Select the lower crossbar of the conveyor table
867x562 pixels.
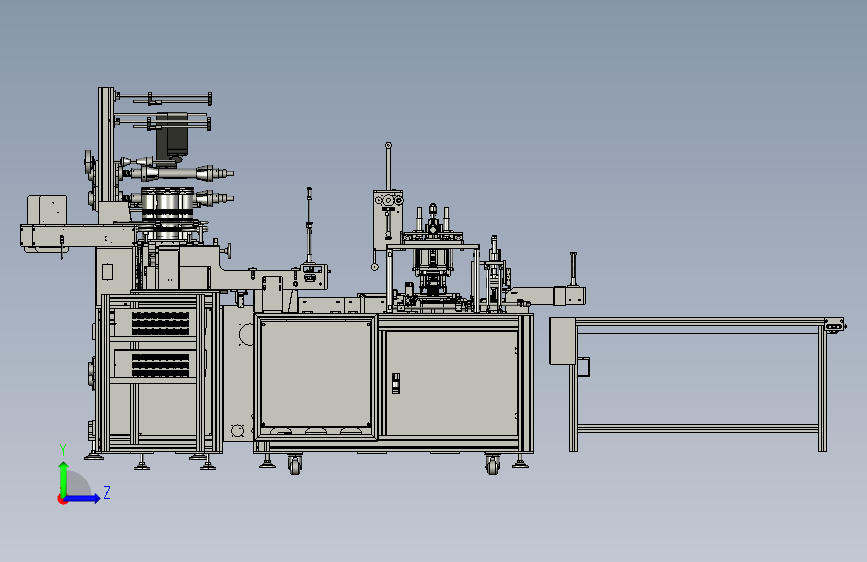click(698, 428)
